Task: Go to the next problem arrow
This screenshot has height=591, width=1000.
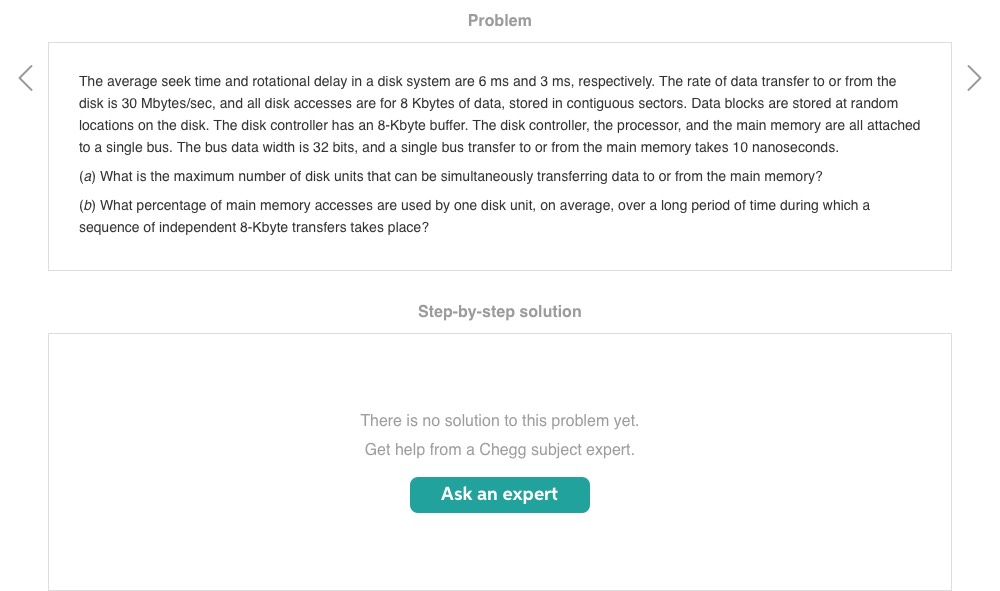Action: (x=973, y=78)
